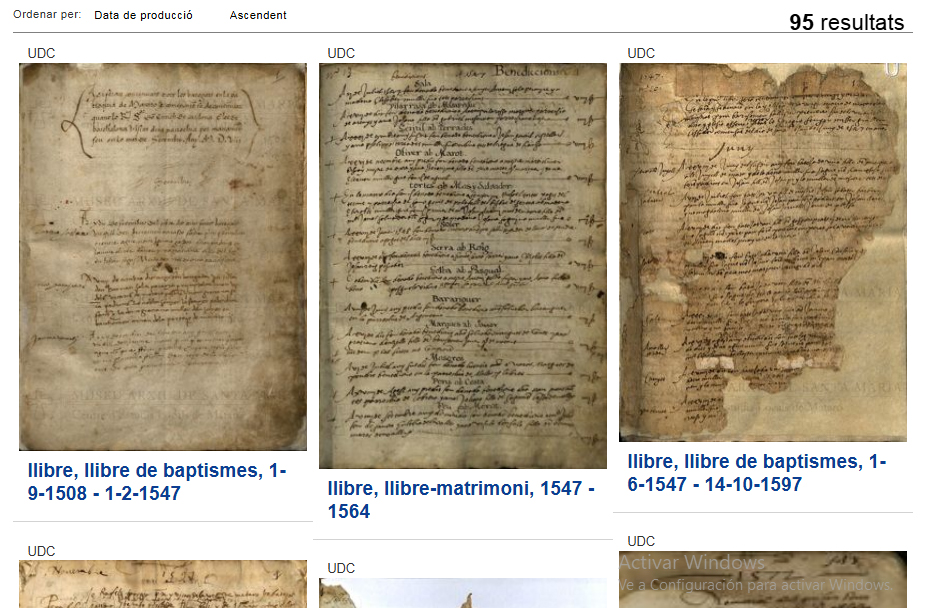Follow link 'llibre de baptismes, 1-6-1547 - 14-10-1597'
Screen dimensions: 926x608
[x=757, y=472]
